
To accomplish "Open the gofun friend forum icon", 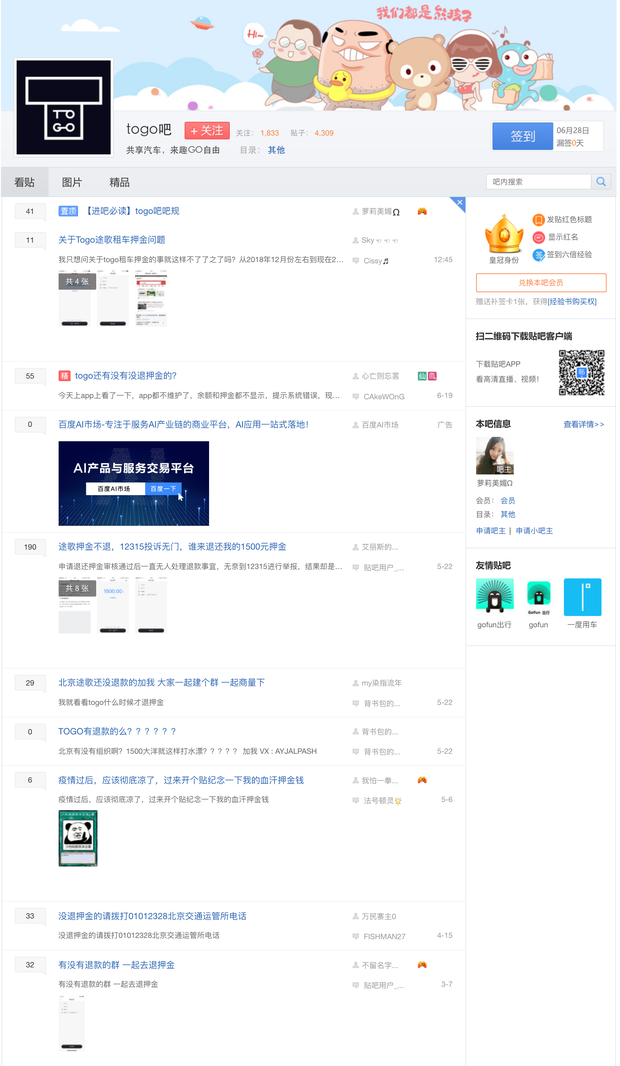I will [538, 597].
